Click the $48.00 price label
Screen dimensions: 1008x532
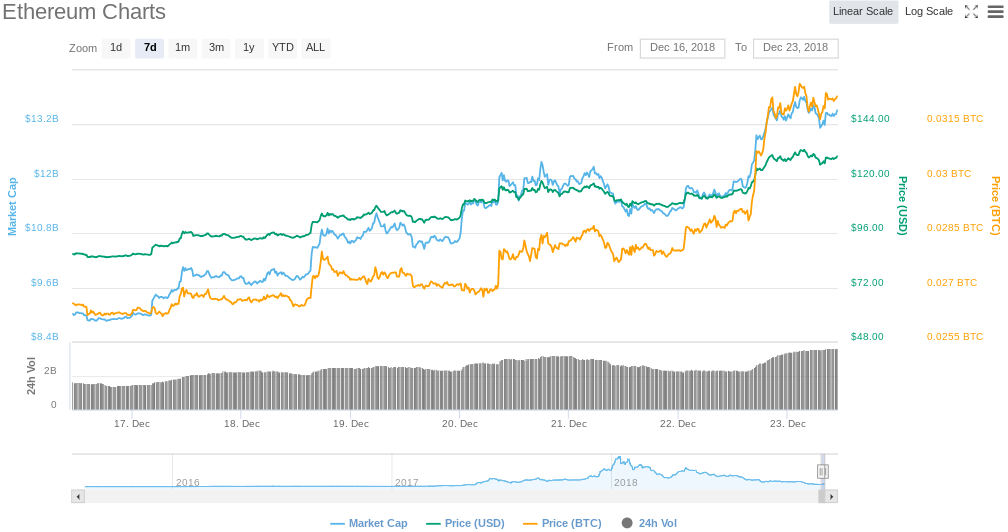867,337
